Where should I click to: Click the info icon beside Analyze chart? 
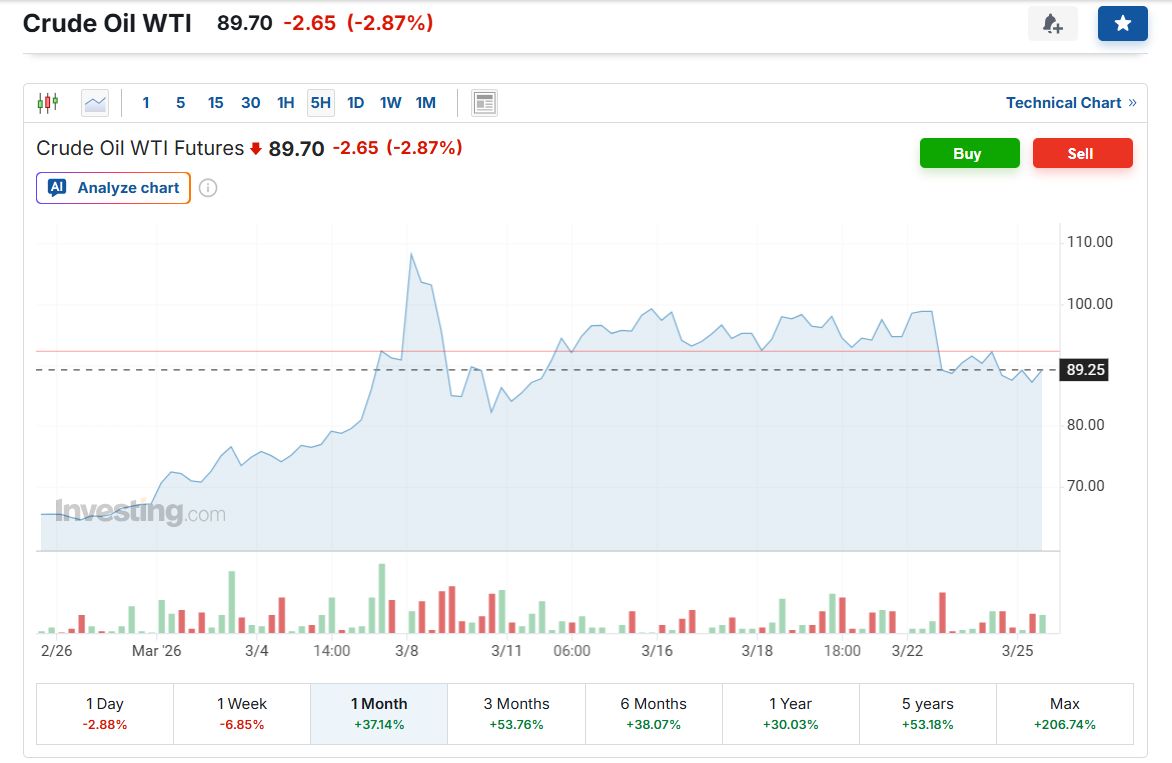tap(208, 188)
